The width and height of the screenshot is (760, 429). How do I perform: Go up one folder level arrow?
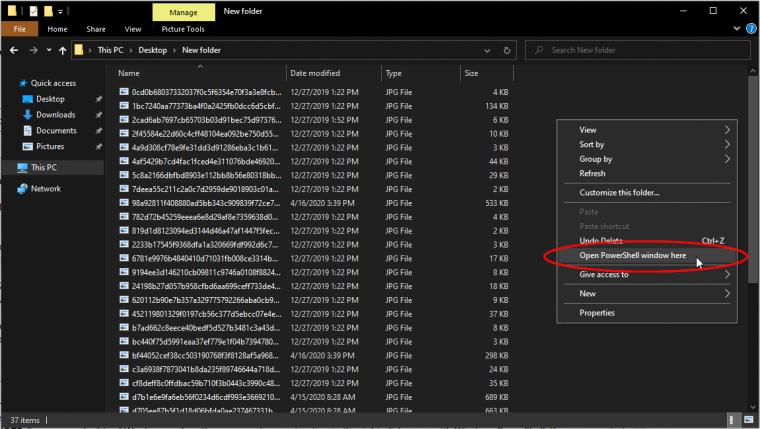click(x=62, y=50)
